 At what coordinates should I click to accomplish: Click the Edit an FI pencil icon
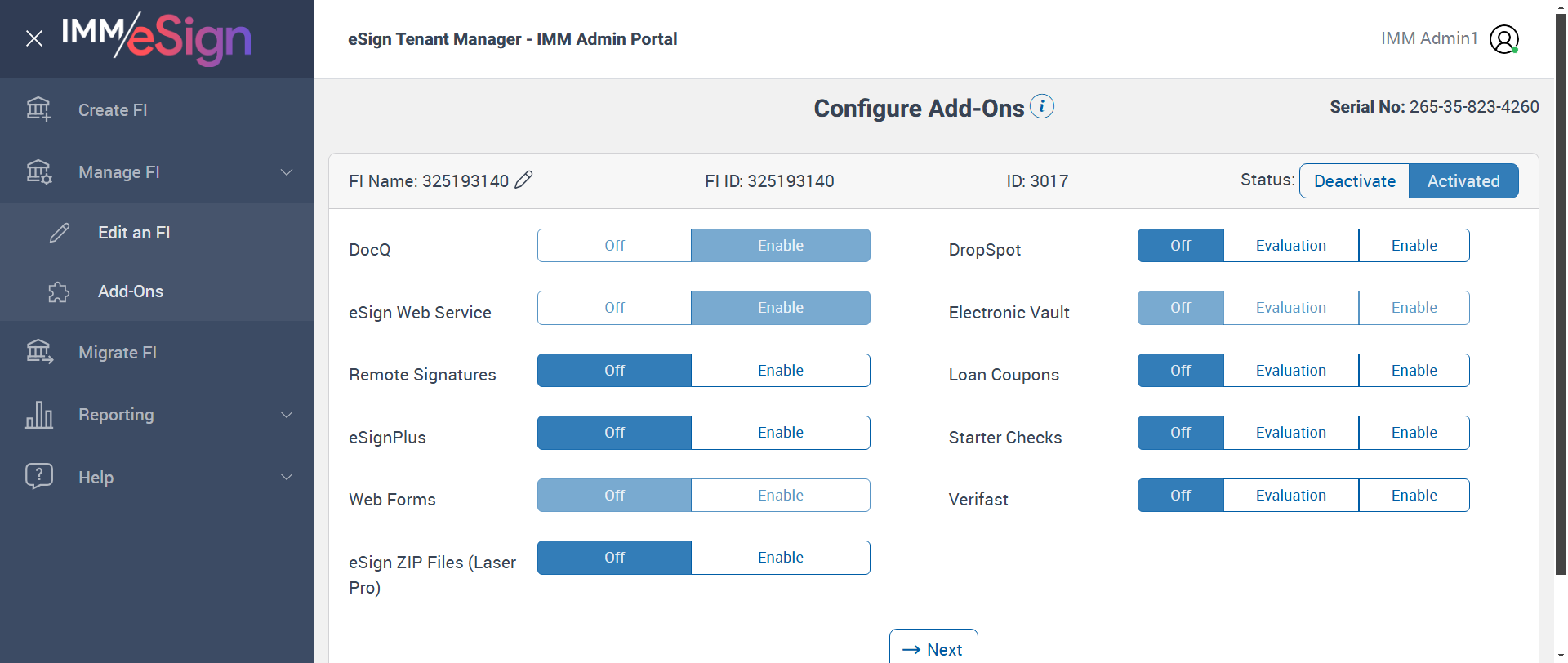pyautogui.click(x=60, y=233)
